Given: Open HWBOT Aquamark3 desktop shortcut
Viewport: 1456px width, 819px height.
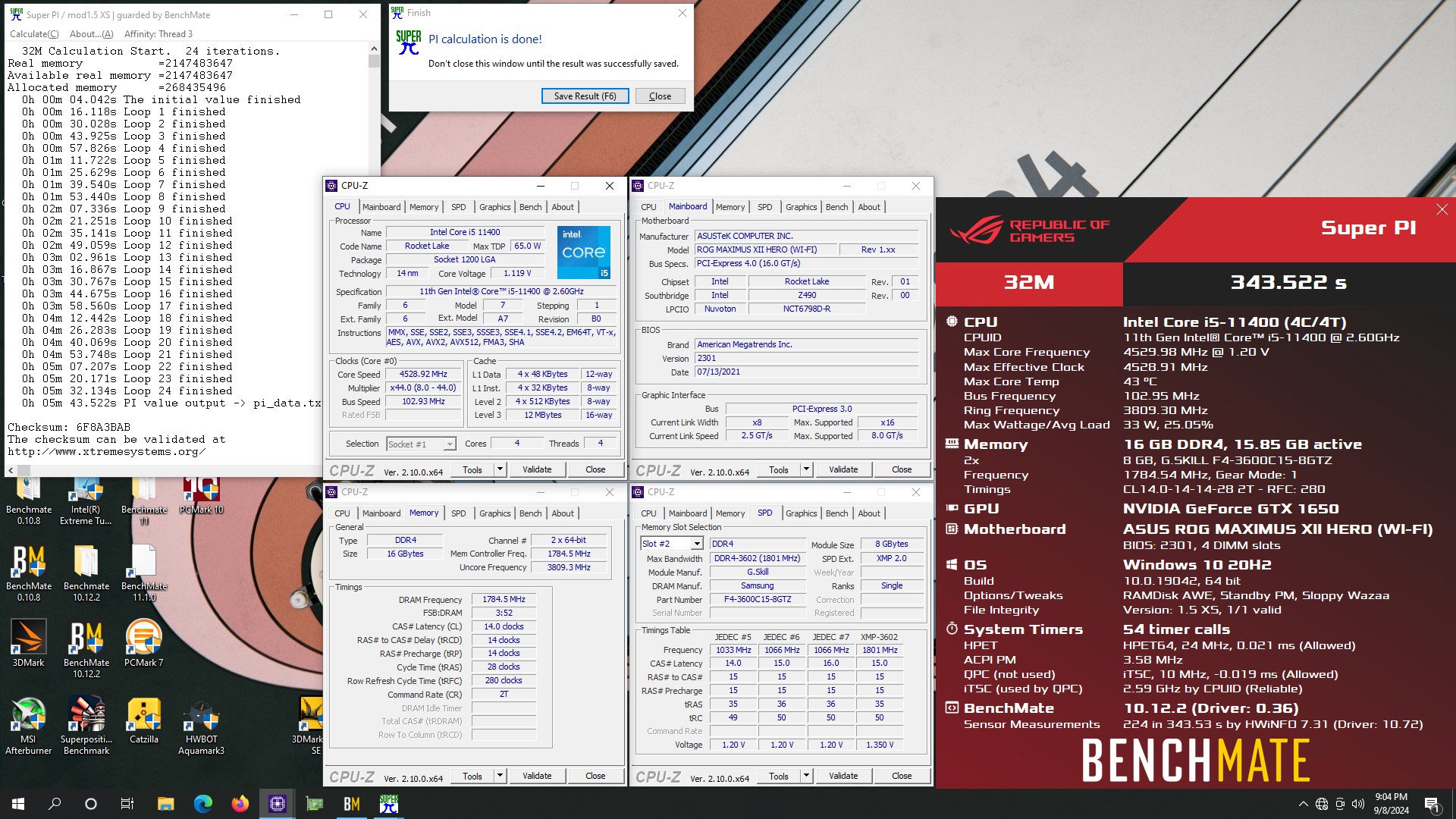Looking at the screenshot, I should click(x=201, y=726).
